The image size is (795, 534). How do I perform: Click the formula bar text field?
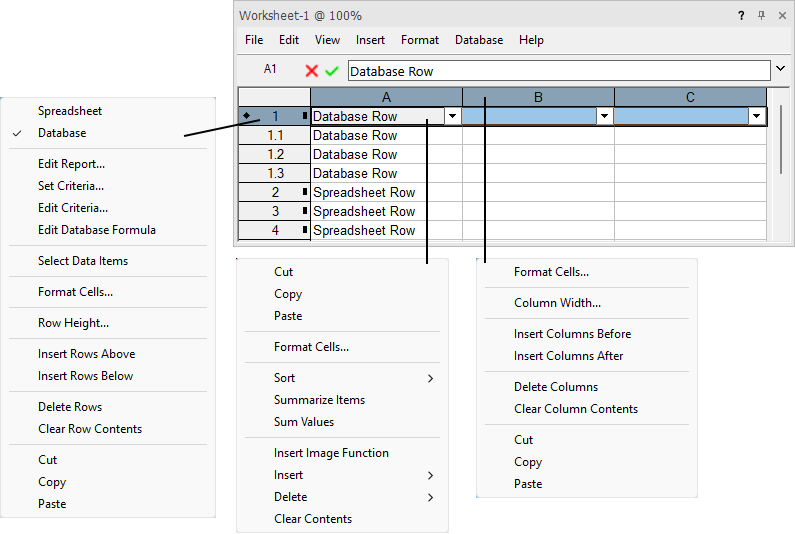coord(559,71)
